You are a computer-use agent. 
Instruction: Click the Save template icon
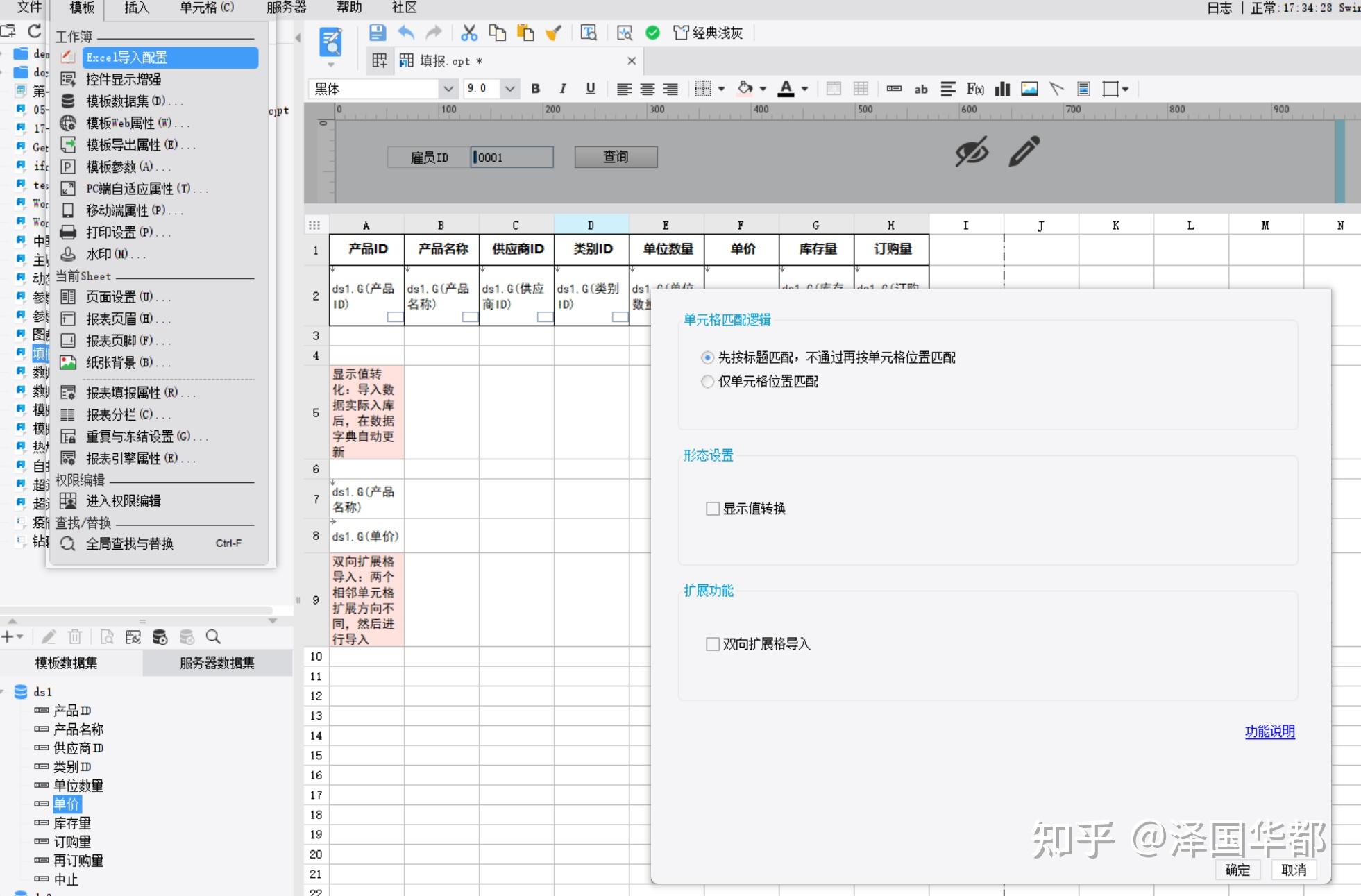pyautogui.click(x=377, y=33)
